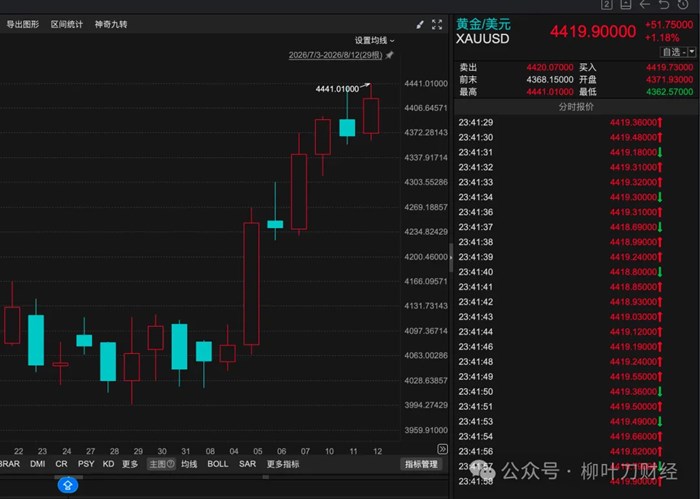Viewport: 700px width, 499px height.
Task: Click the blue upload arrow badge
Action: (68, 485)
